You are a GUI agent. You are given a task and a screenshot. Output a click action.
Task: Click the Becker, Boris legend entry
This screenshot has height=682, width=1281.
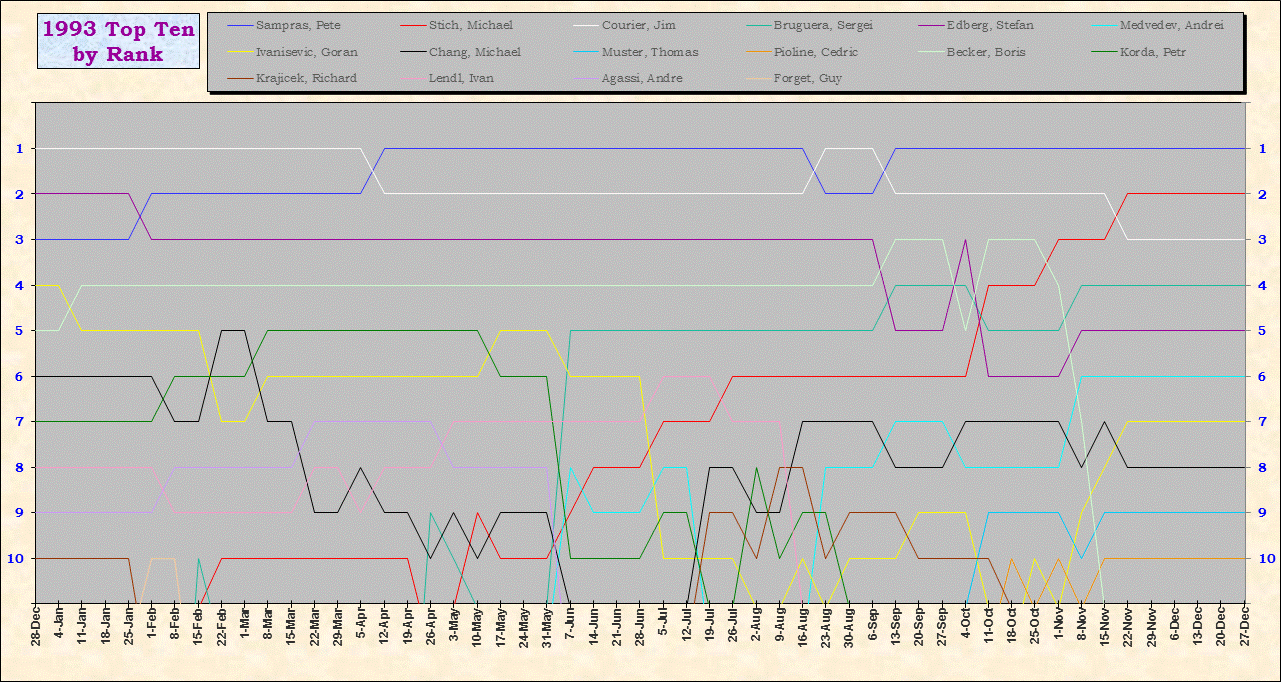[985, 52]
